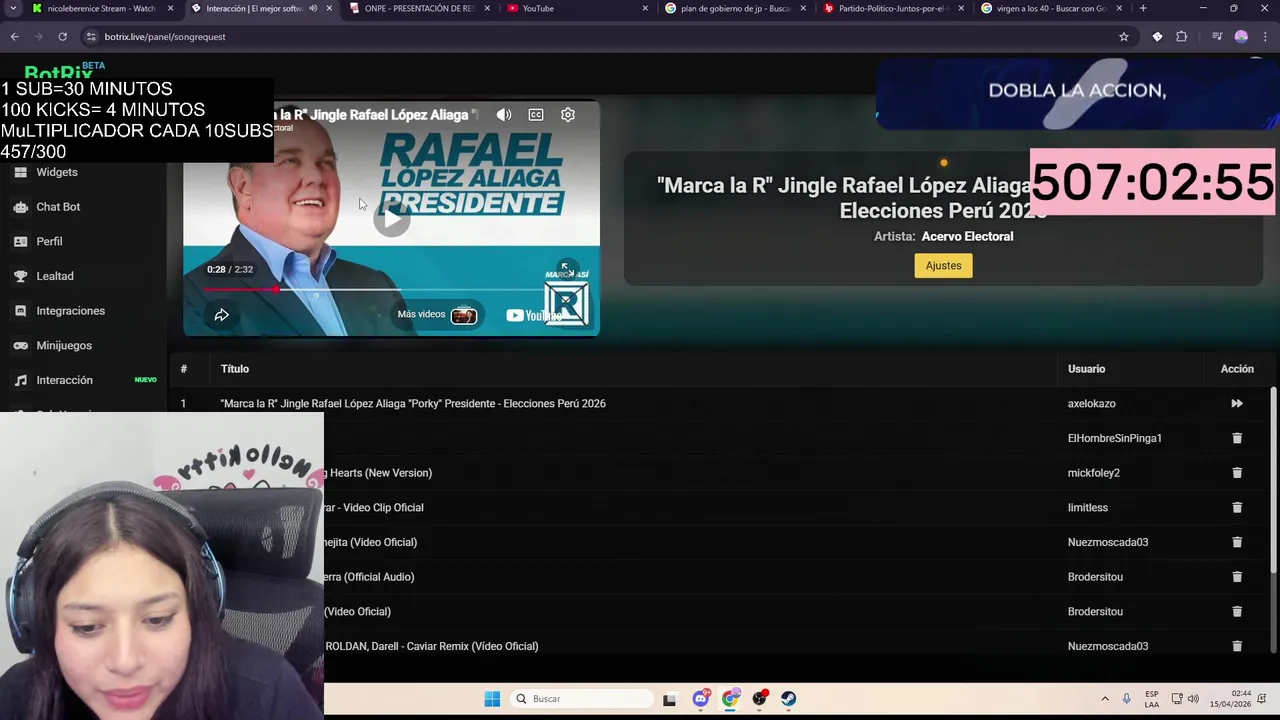Open the Steam taskbar icon
The width and height of the screenshot is (1280, 720).
(789, 699)
